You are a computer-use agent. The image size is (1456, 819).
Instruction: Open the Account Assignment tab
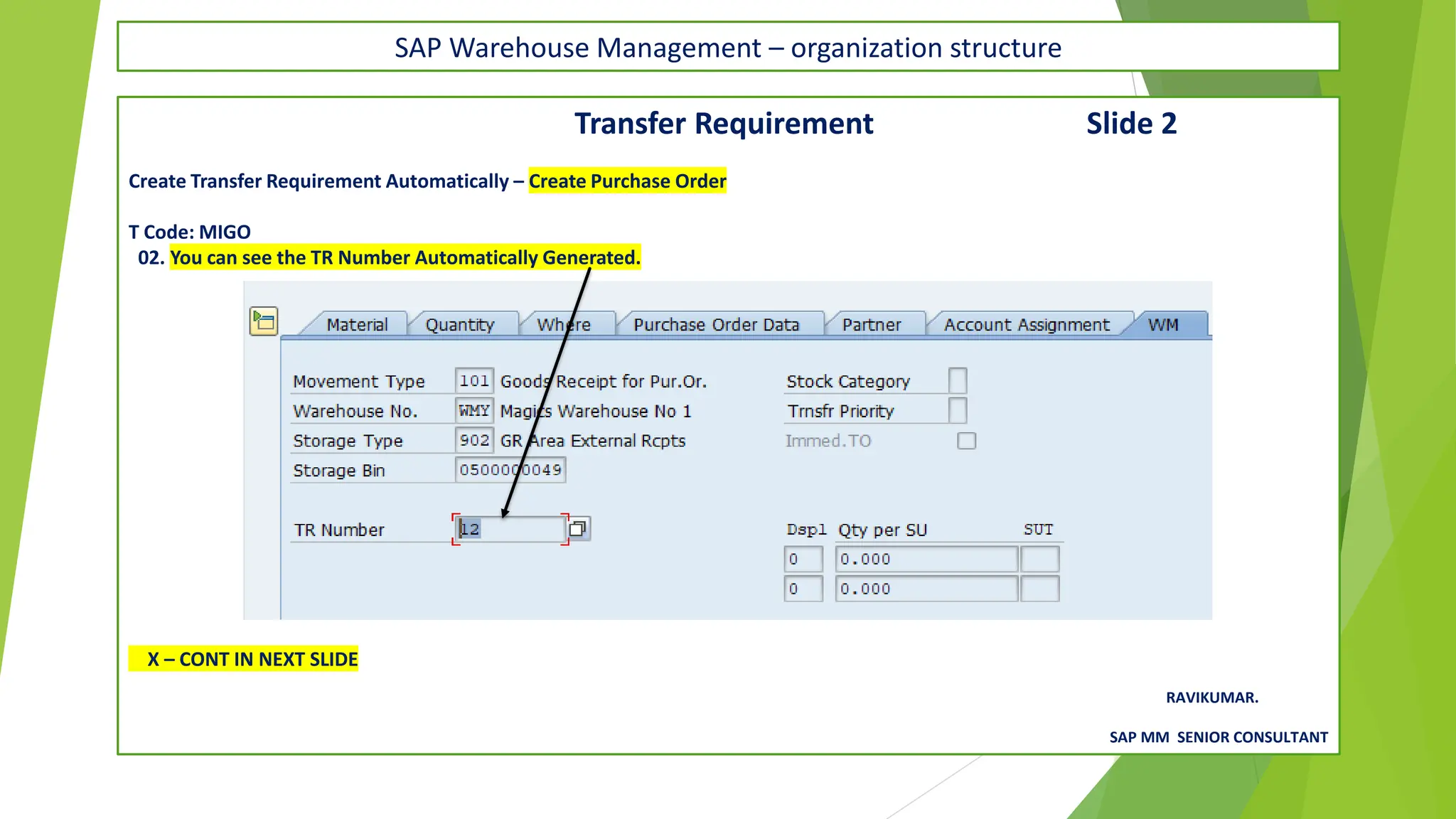point(1027,325)
